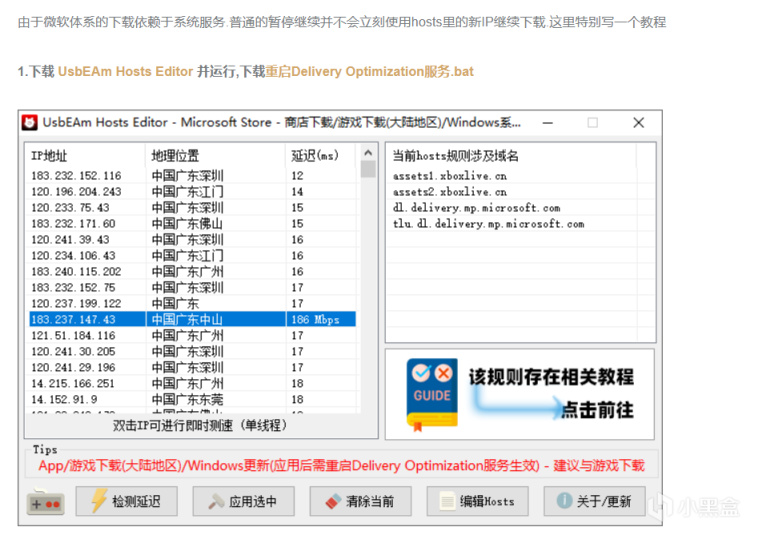The image size is (762, 535).
Task: Click the 编辑Hosts button
Action: point(478,501)
